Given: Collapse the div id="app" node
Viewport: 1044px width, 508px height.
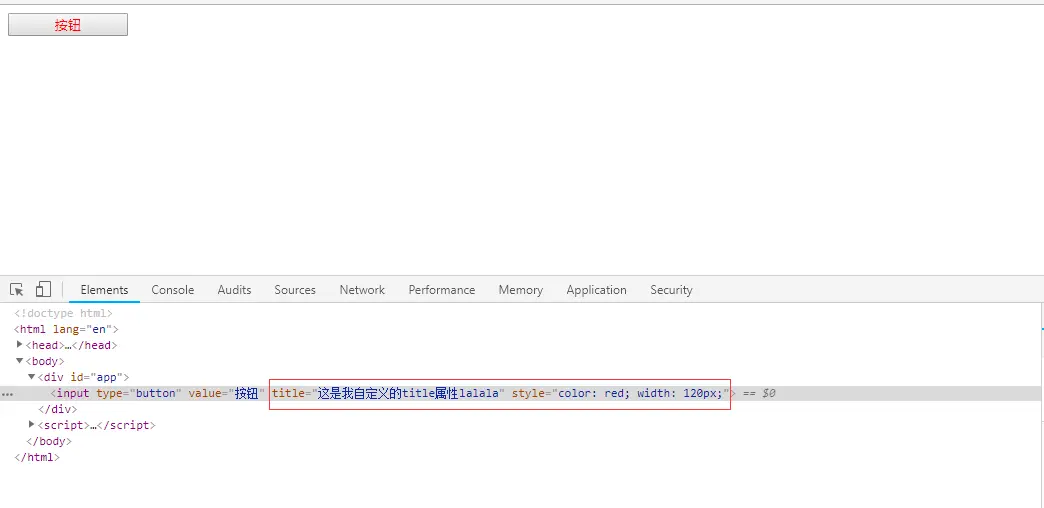Looking at the screenshot, I should point(31,377).
